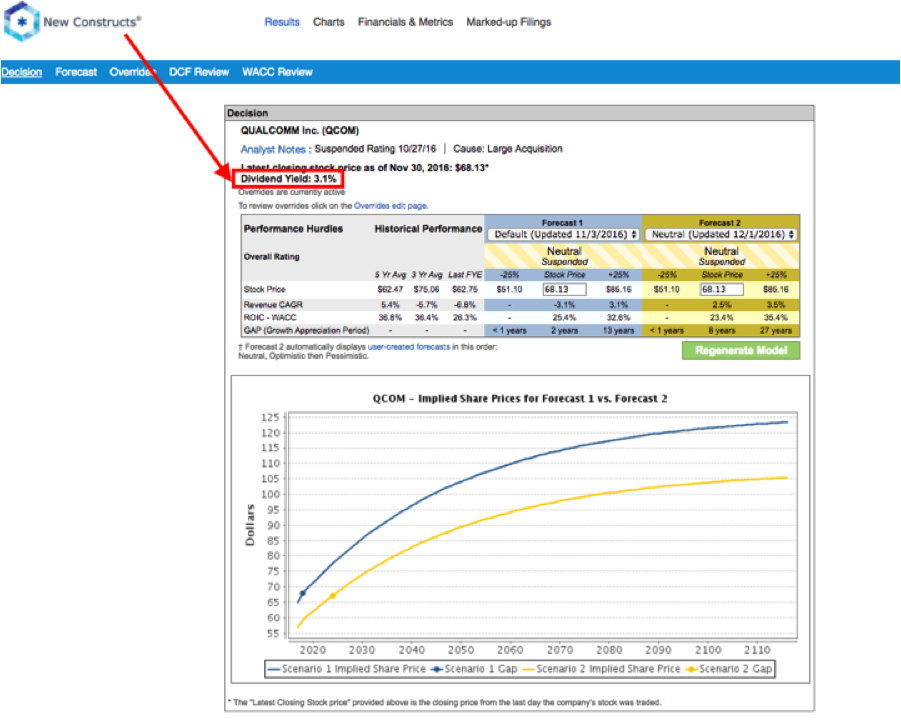Open the Overrides tab in blue bar
The height and width of the screenshot is (720, 901).
click(132, 72)
